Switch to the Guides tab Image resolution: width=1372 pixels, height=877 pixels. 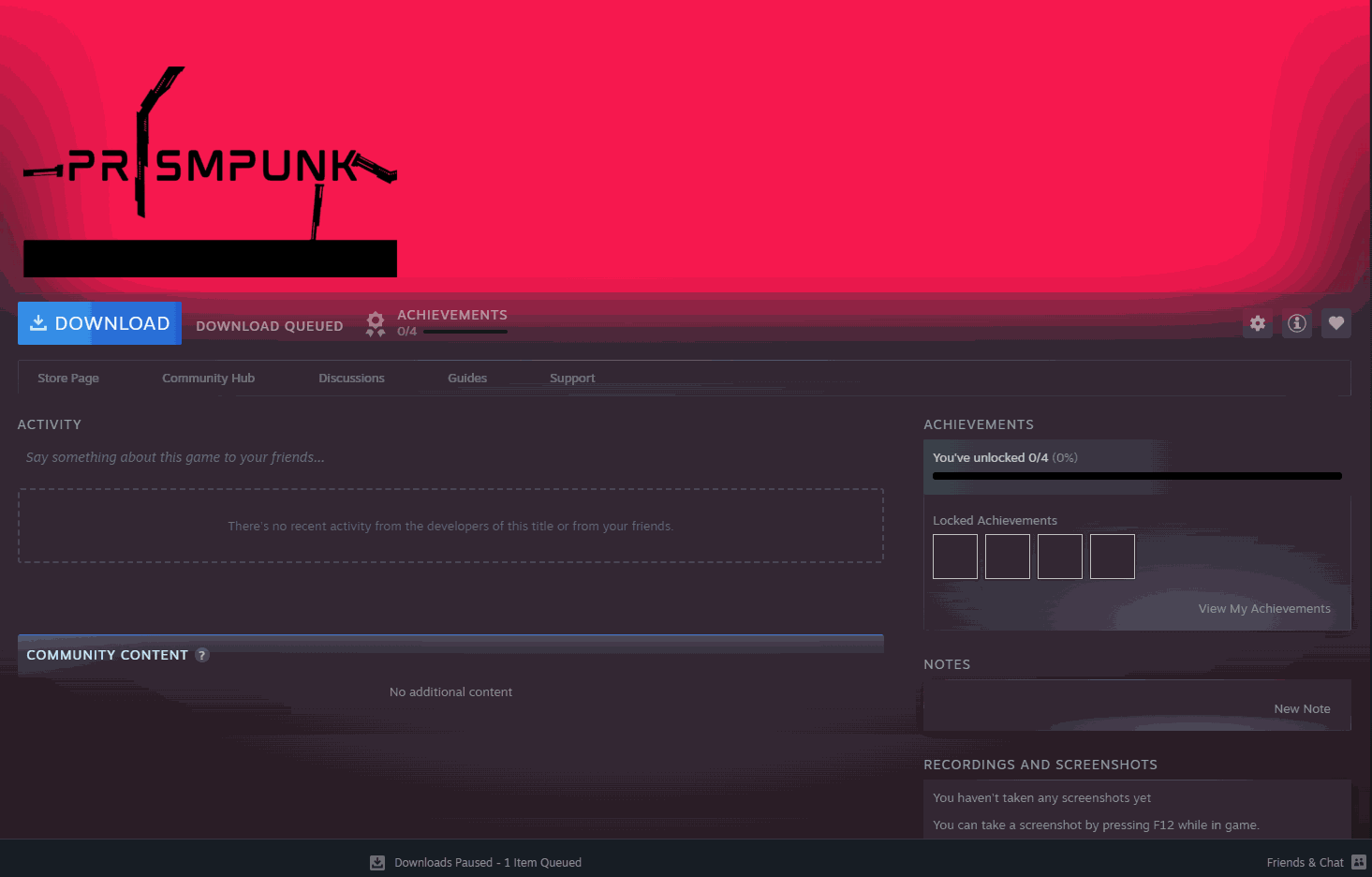(x=467, y=379)
